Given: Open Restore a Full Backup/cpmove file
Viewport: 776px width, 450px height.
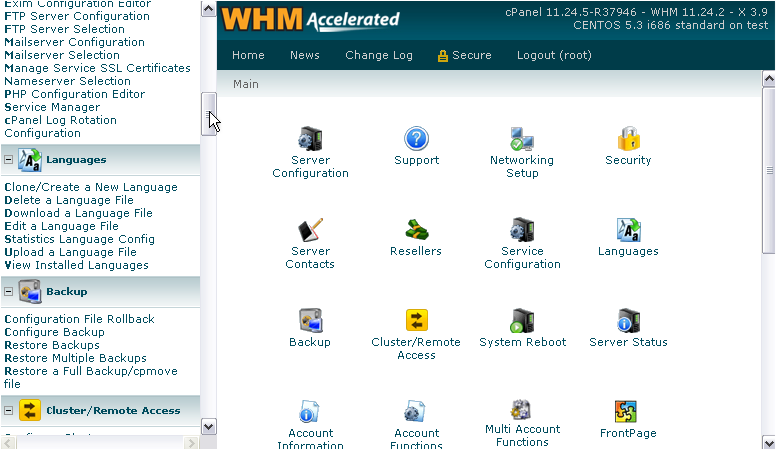Looking at the screenshot, I should (x=91, y=377).
